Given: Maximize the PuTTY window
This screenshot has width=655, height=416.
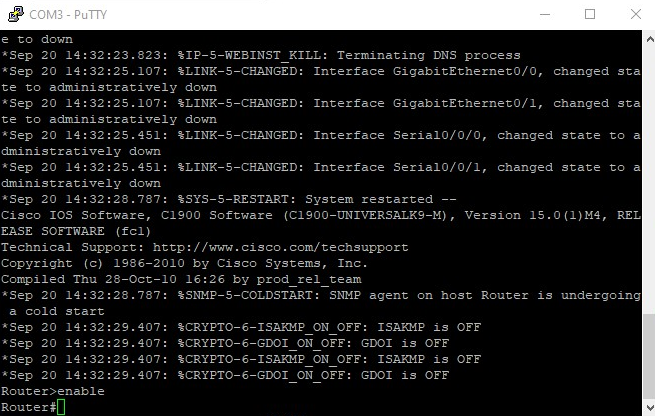Looking at the screenshot, I should (590, 14).
